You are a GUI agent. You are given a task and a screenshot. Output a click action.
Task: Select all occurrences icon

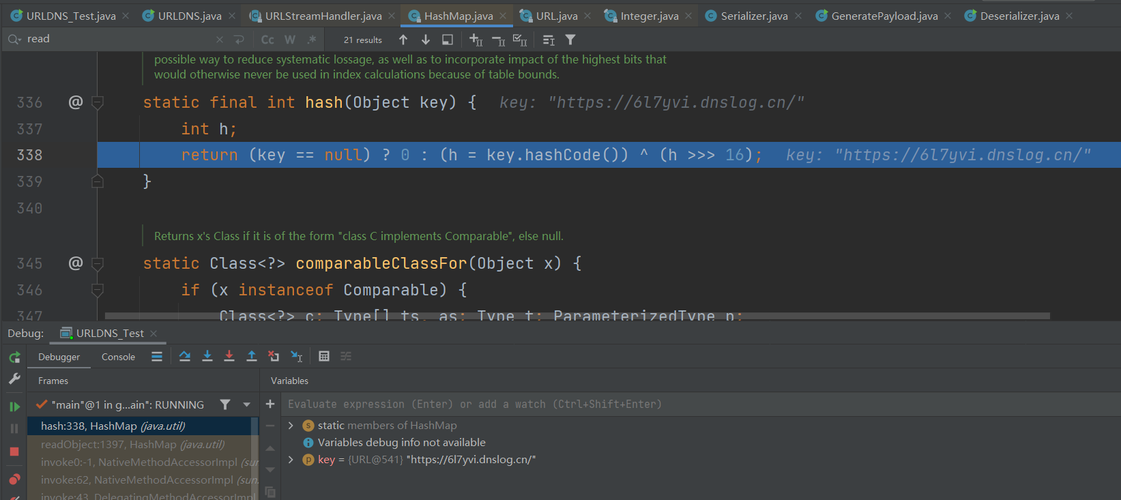[x=520, y=39]
